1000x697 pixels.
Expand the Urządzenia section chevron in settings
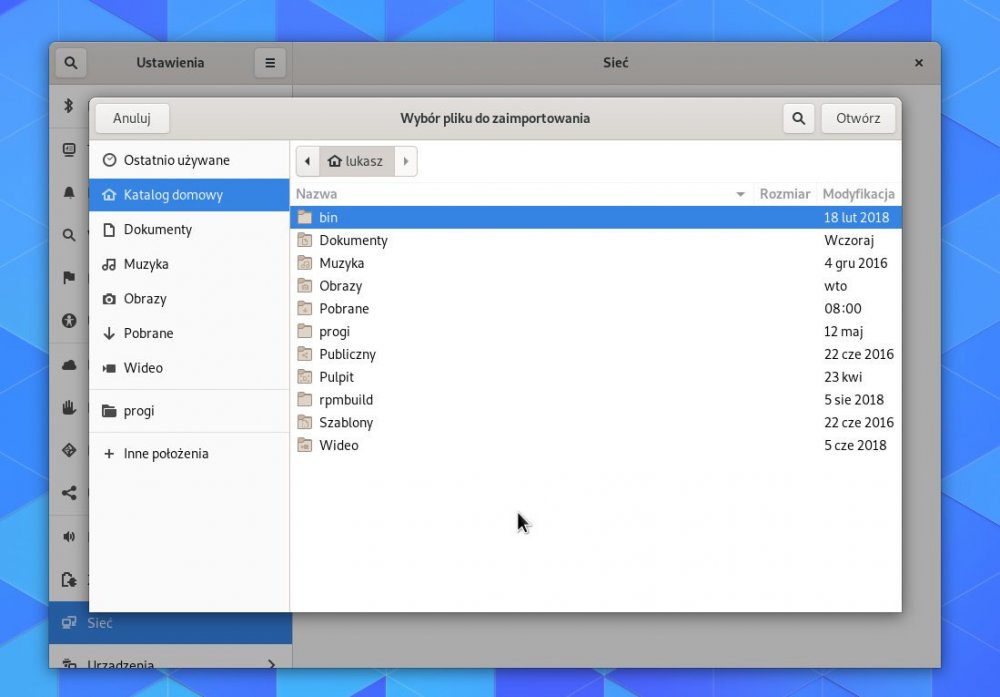pyautogui.click(x=272, y=664)
